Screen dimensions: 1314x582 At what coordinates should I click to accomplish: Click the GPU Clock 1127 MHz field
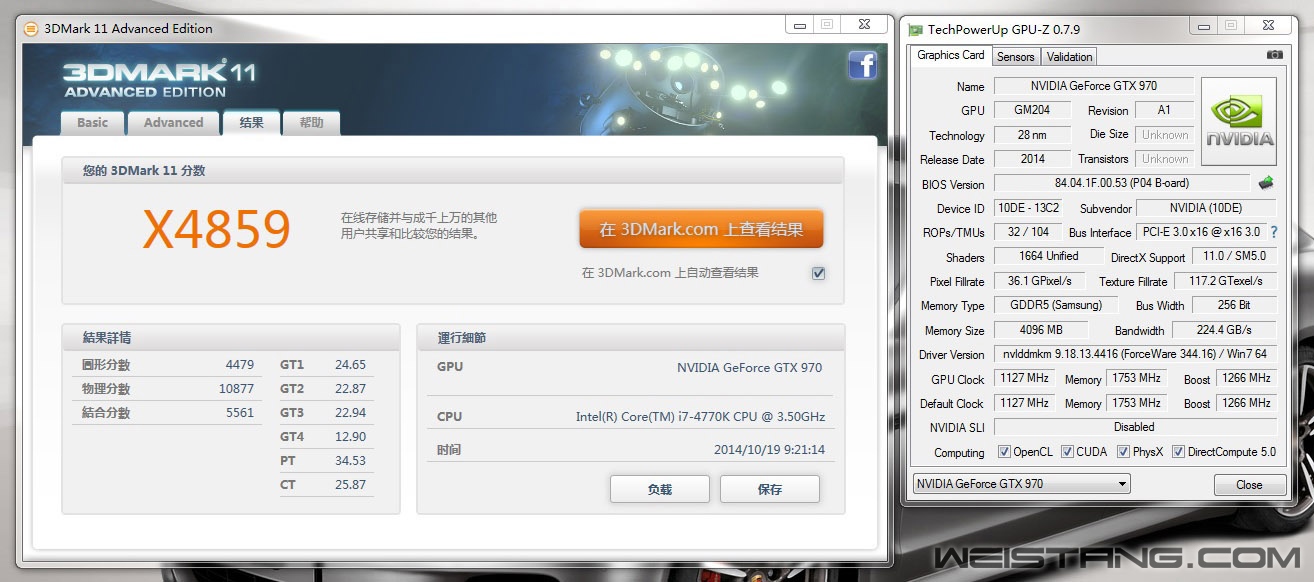click(1024, 379)
